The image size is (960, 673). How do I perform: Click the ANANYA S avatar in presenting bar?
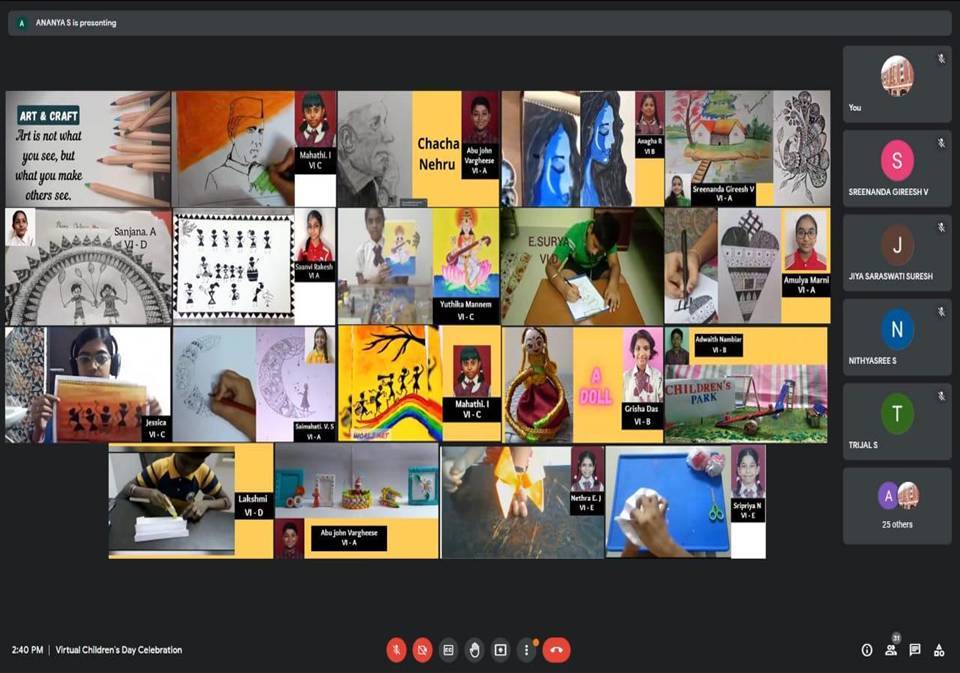[x=22, y=23]
